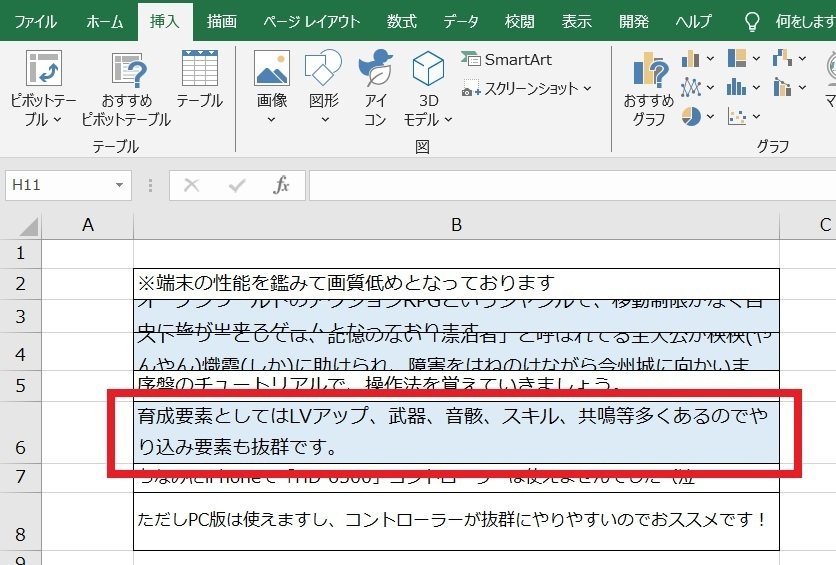836x565 pixels.
Task: Select cell with 育成要素としてはLVアップ text
Action: pyautogui.click(x=456, y=432)
